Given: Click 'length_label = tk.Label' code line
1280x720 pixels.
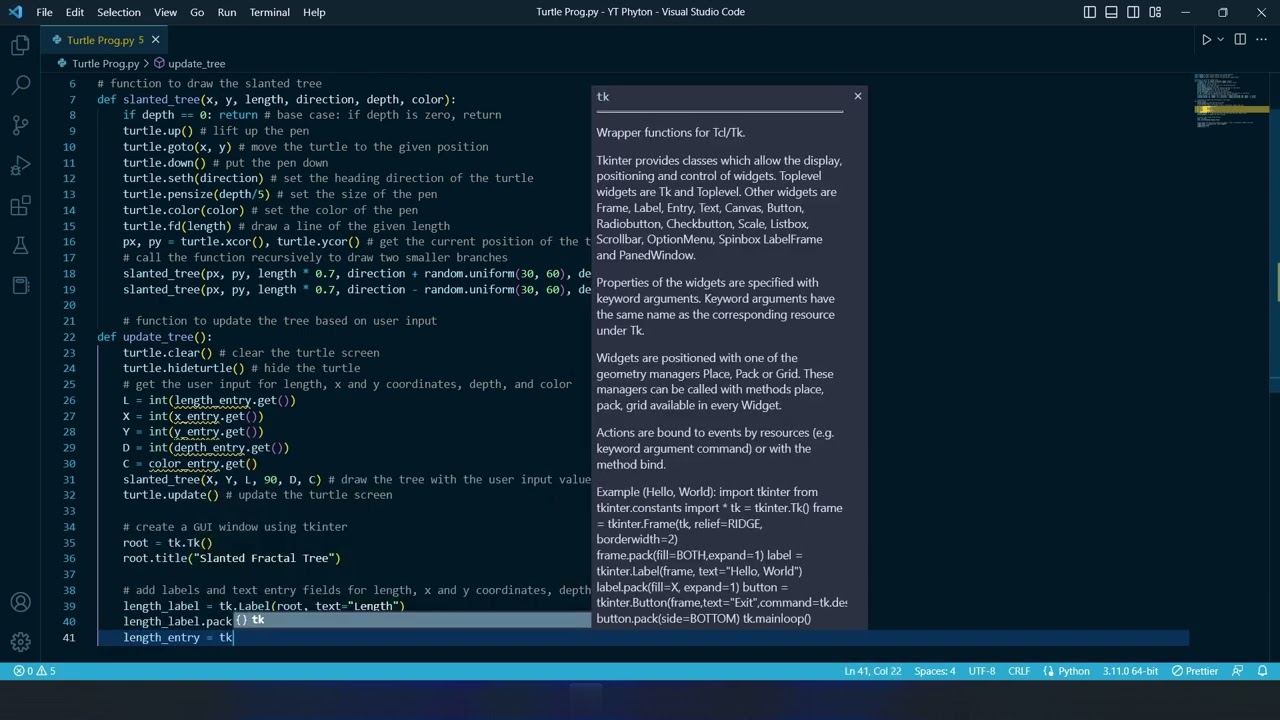Looking at the screenshot, I should click(x=264, y=606).
